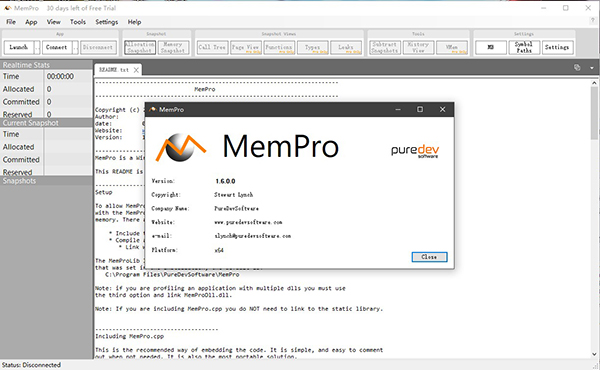Screen dimensions: 600x370
Task: Click the MemPro icon in main title bar
Action: (7, 8)
